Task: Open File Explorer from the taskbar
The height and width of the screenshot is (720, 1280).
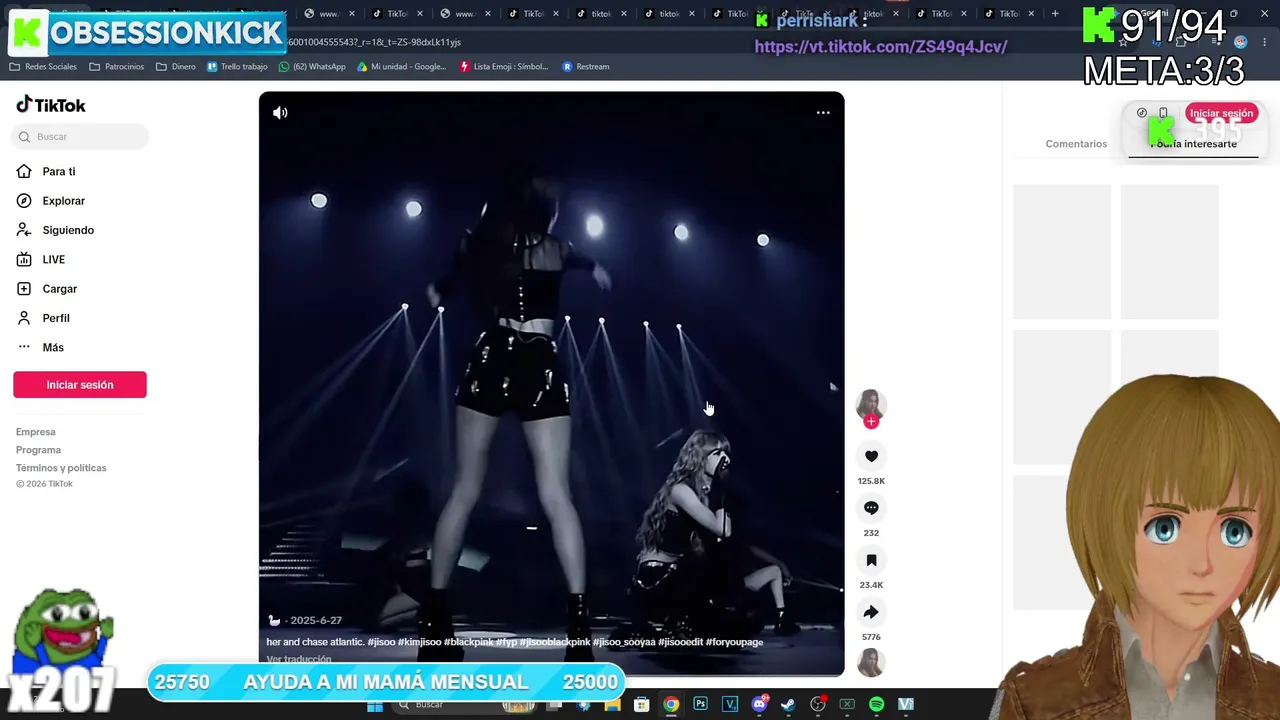Action: pyautogui.click(x=612, y=705)
